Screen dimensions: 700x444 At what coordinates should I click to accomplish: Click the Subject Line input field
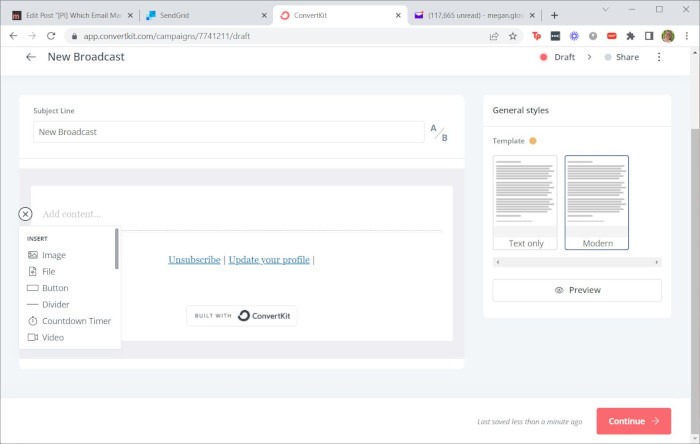pos(229,132)
